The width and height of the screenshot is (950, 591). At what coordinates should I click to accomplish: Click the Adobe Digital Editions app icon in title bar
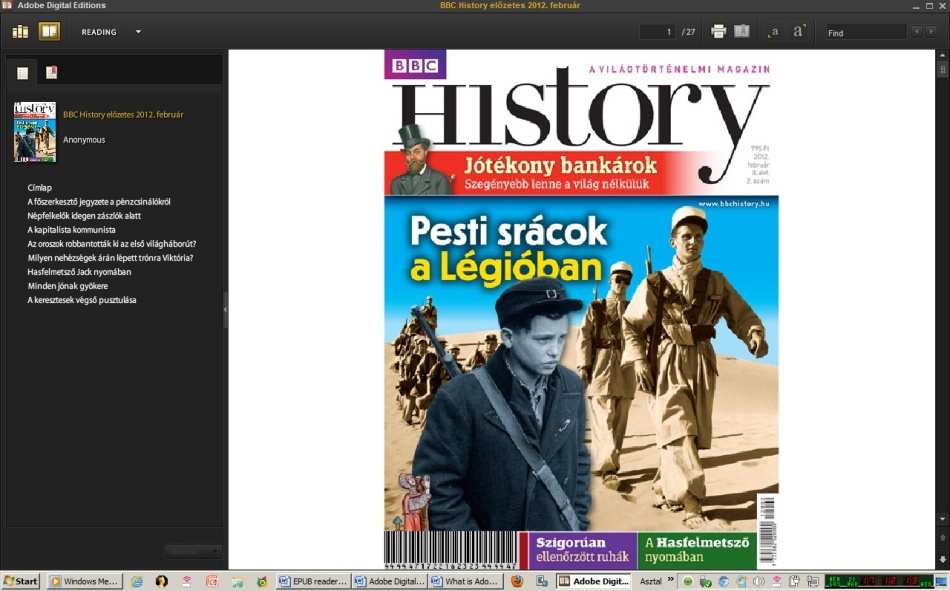(x=7, y=5)
